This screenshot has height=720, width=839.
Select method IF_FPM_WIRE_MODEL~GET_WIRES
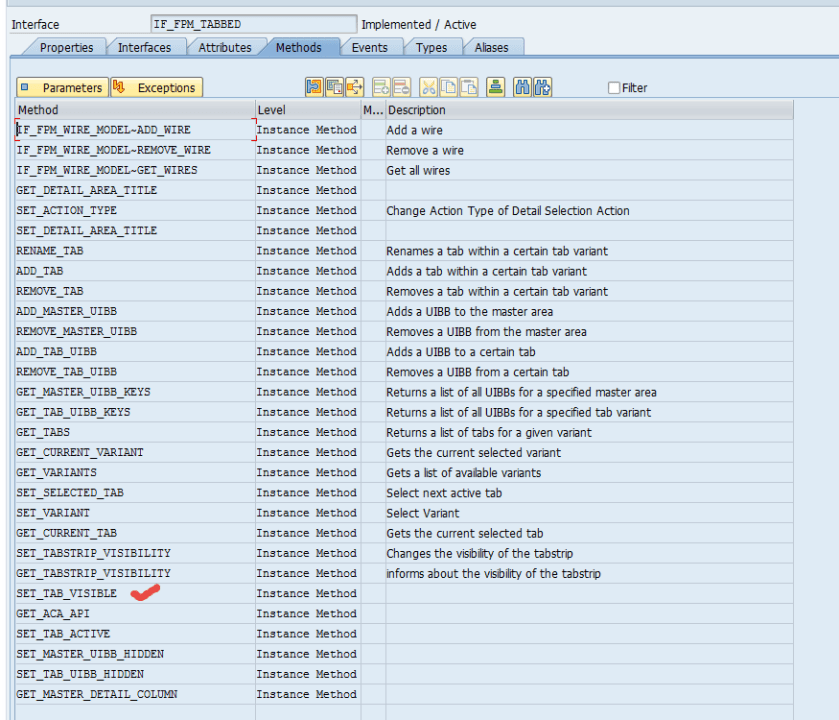(135, 170)
